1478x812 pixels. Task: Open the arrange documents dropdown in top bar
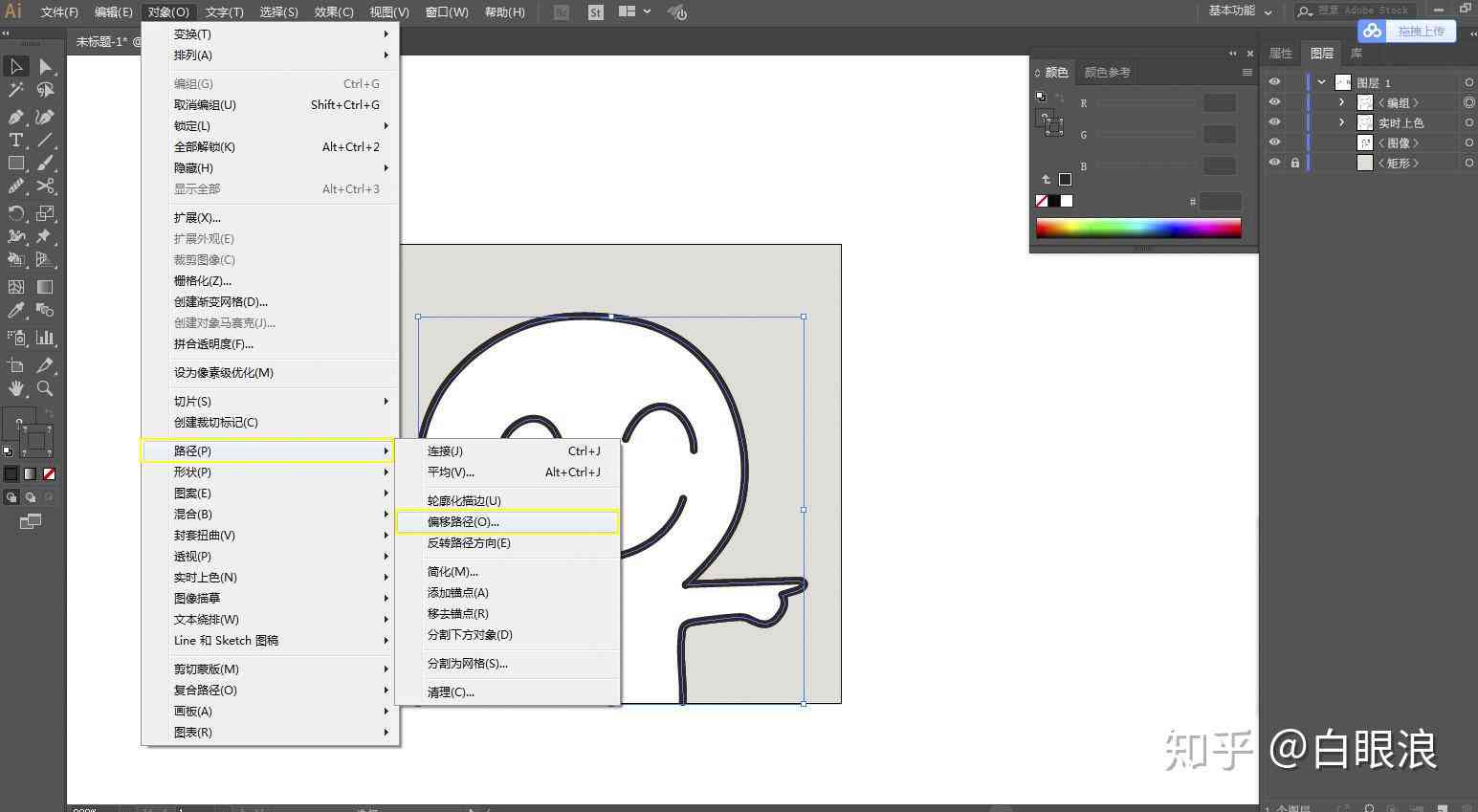(634, 11)
